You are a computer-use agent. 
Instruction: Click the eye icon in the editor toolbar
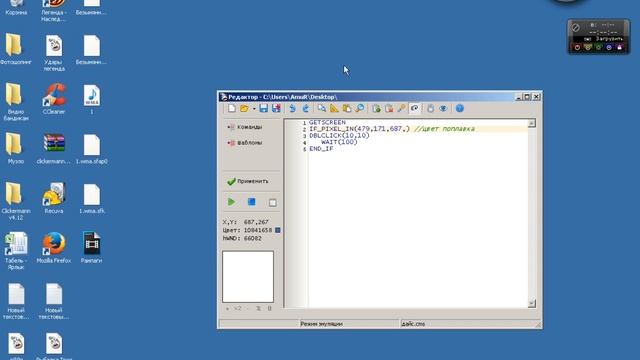click(x=443, y=109)
